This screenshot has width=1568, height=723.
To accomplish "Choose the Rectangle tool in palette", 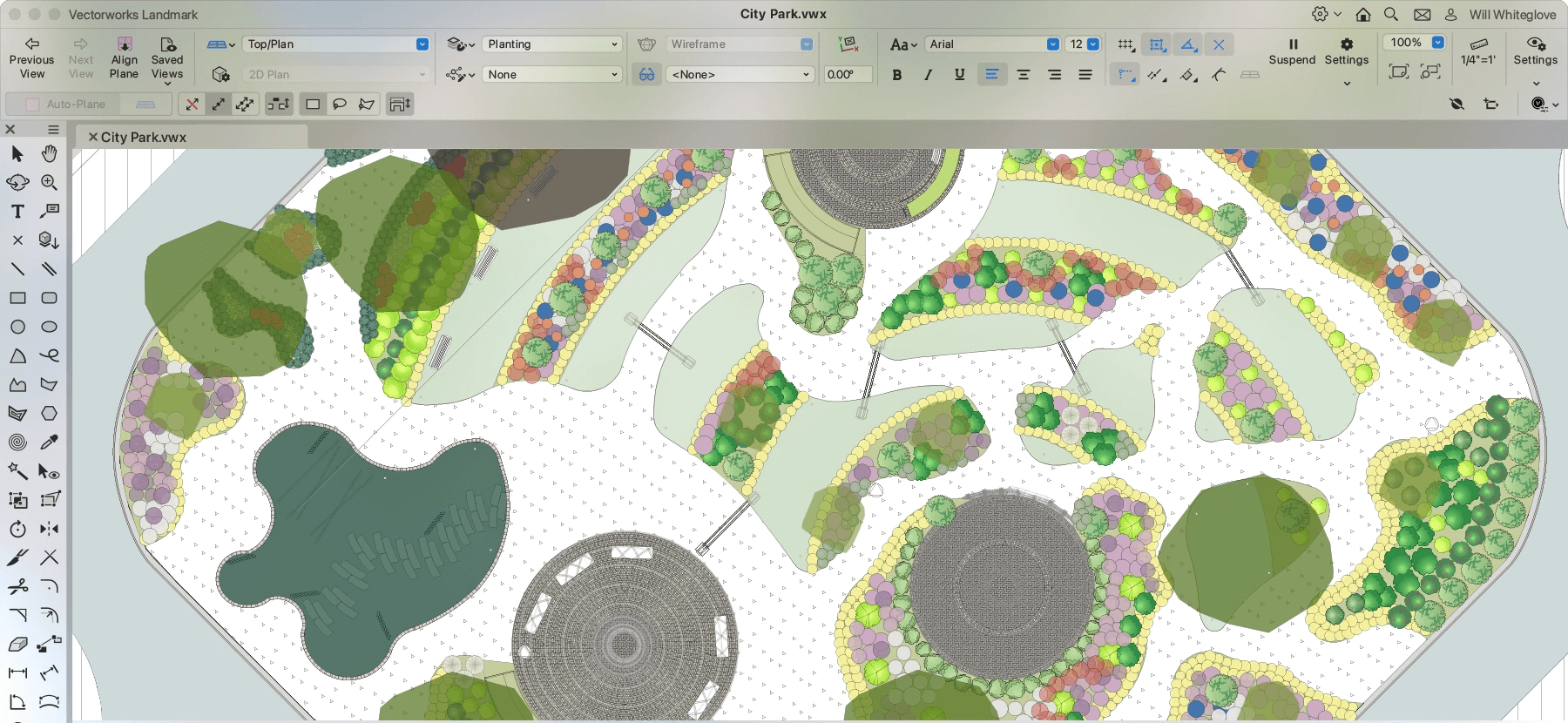I will pos(17,298).
